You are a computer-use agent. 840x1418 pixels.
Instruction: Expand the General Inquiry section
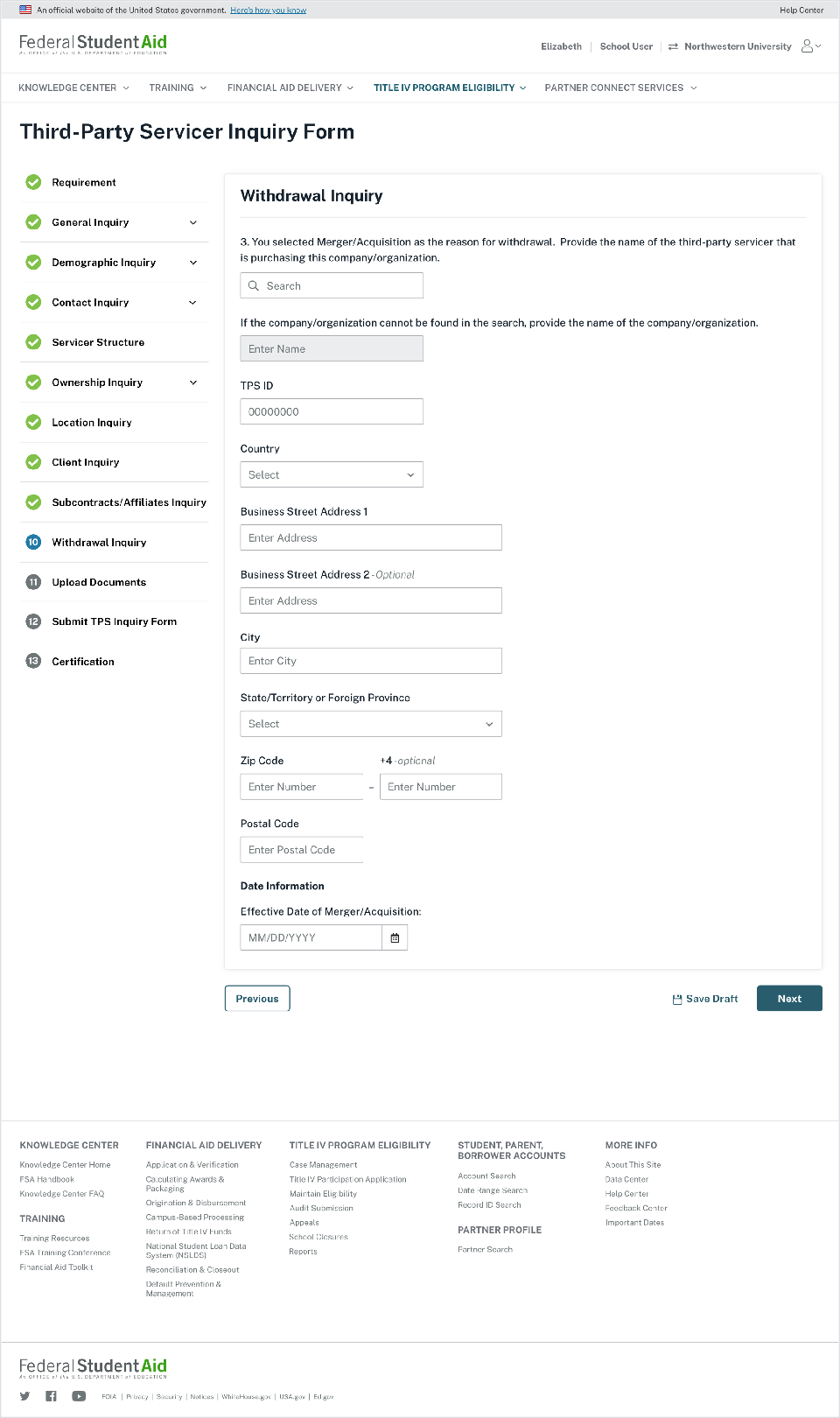point(193,222)
